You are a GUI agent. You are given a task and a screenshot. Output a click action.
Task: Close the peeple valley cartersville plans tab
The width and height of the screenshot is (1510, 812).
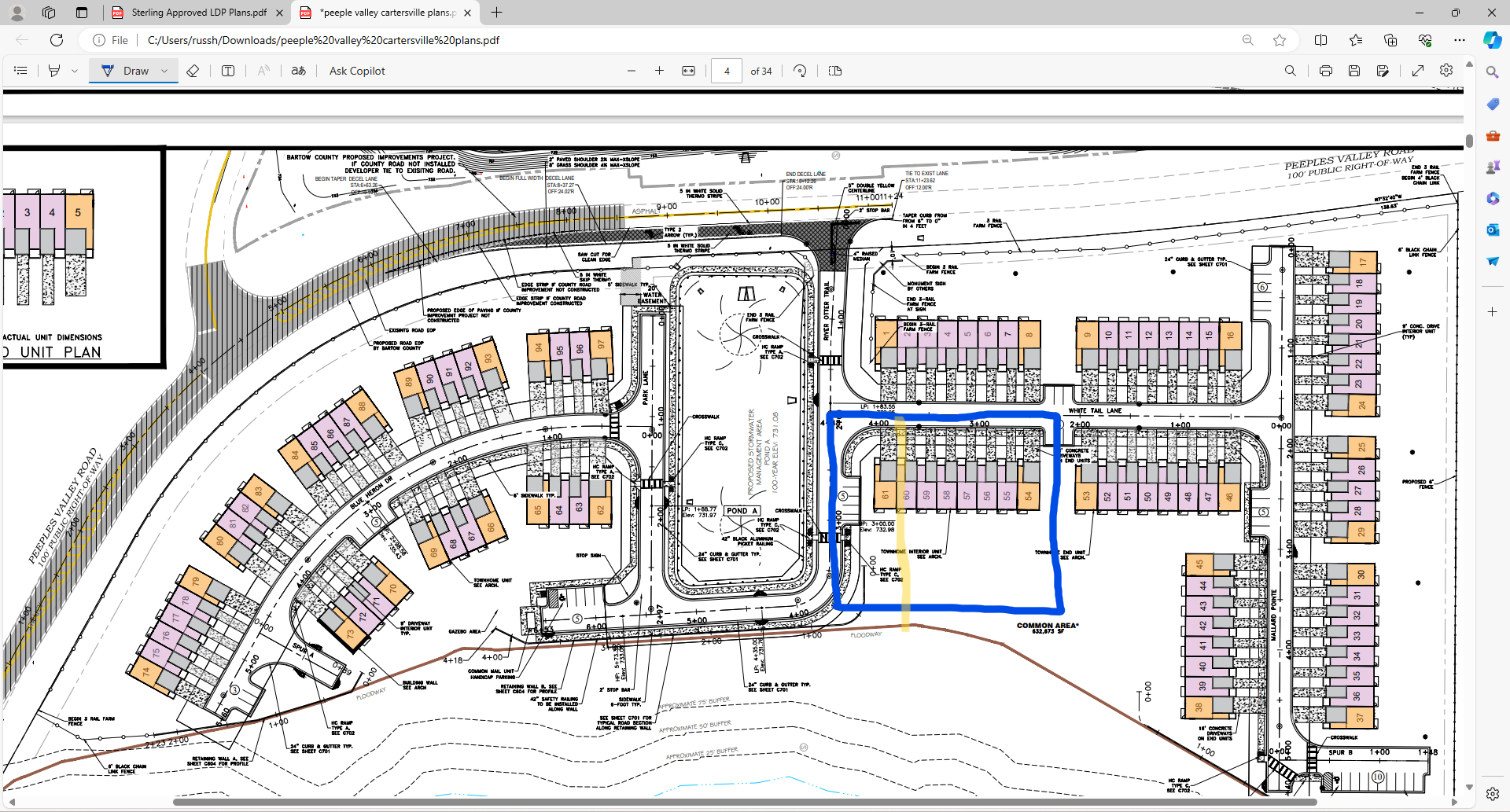click(468, 13)
